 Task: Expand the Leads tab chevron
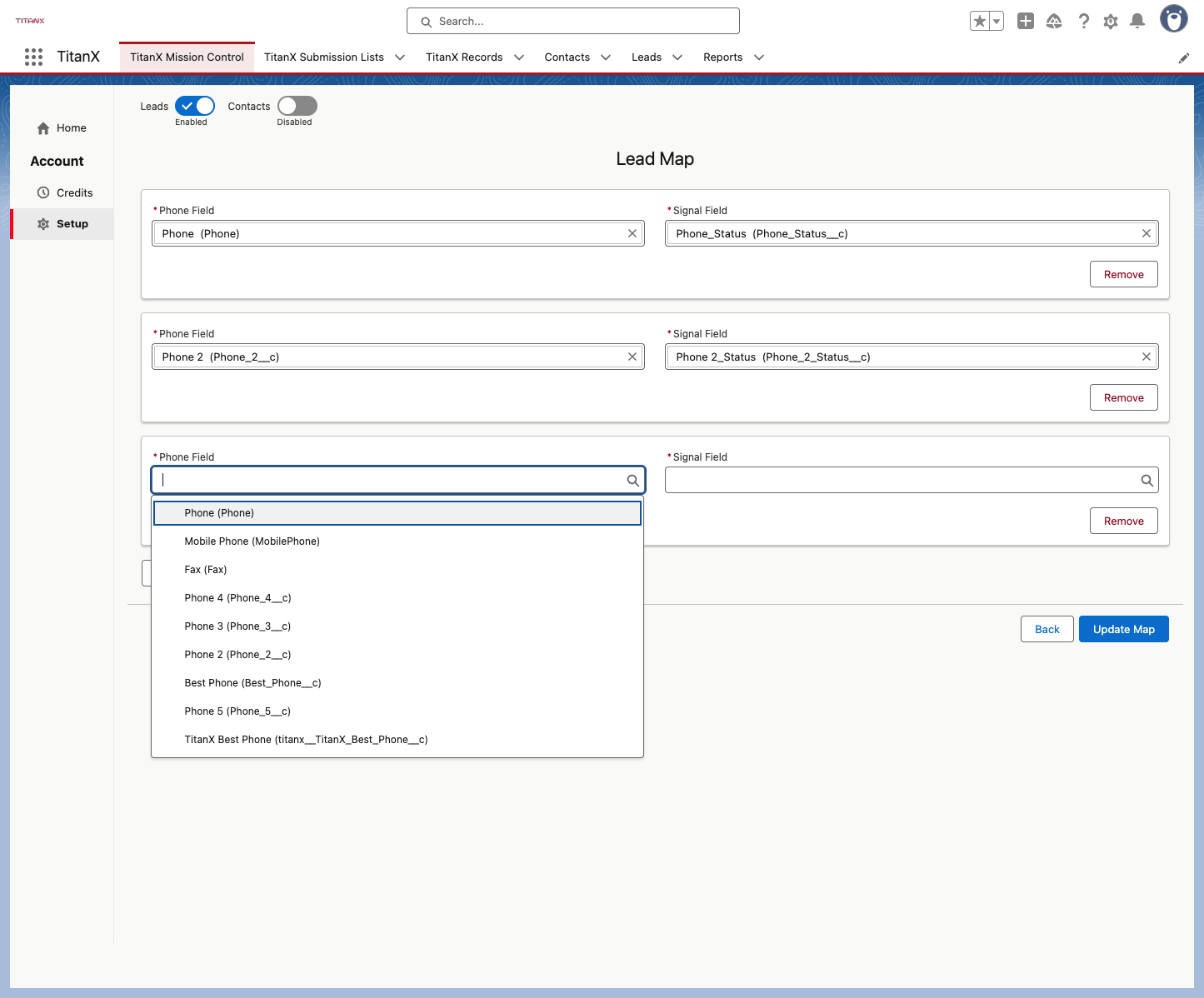[x=677, y=57]
